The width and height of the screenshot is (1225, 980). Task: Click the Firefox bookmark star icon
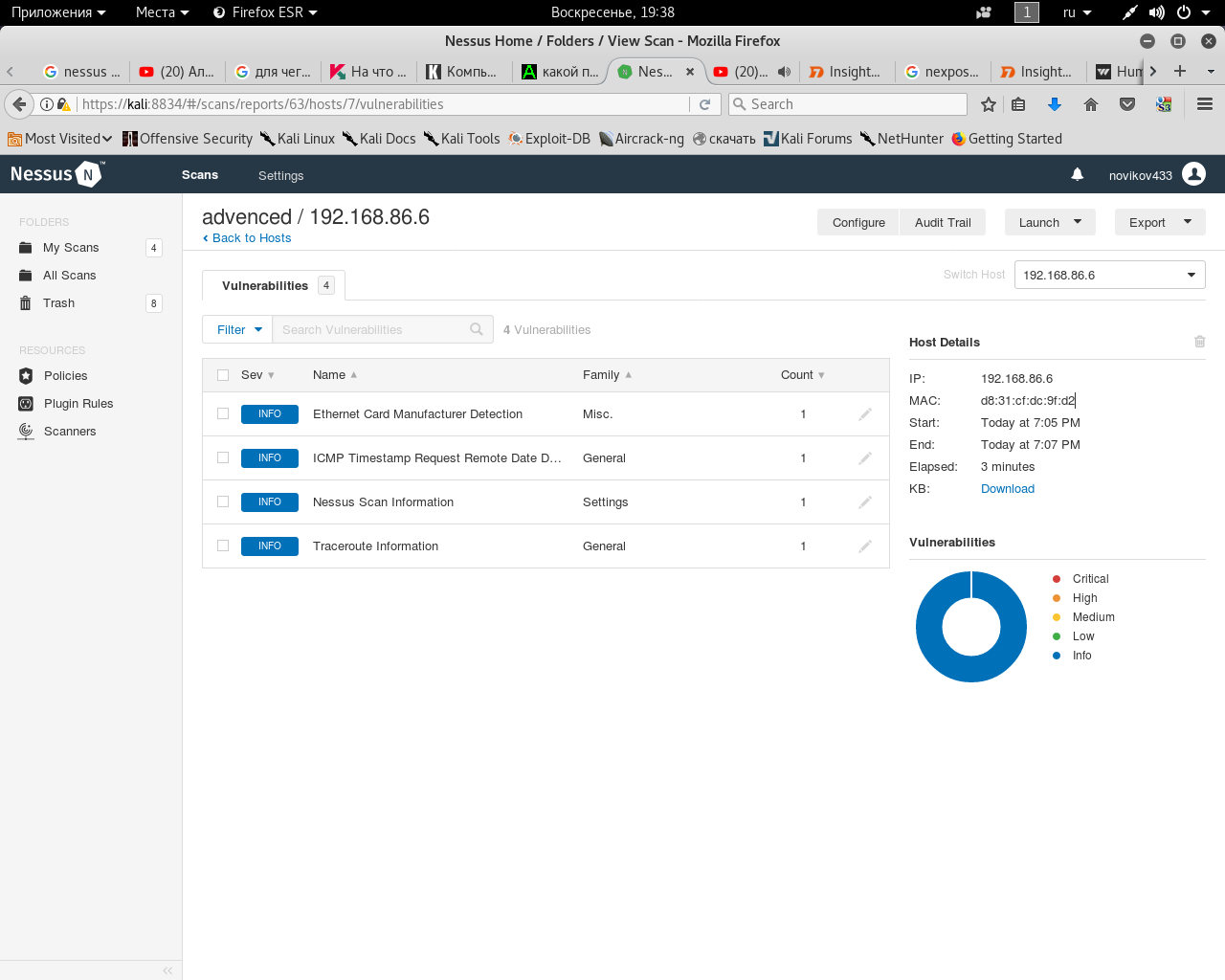click(x=989, y=104)
